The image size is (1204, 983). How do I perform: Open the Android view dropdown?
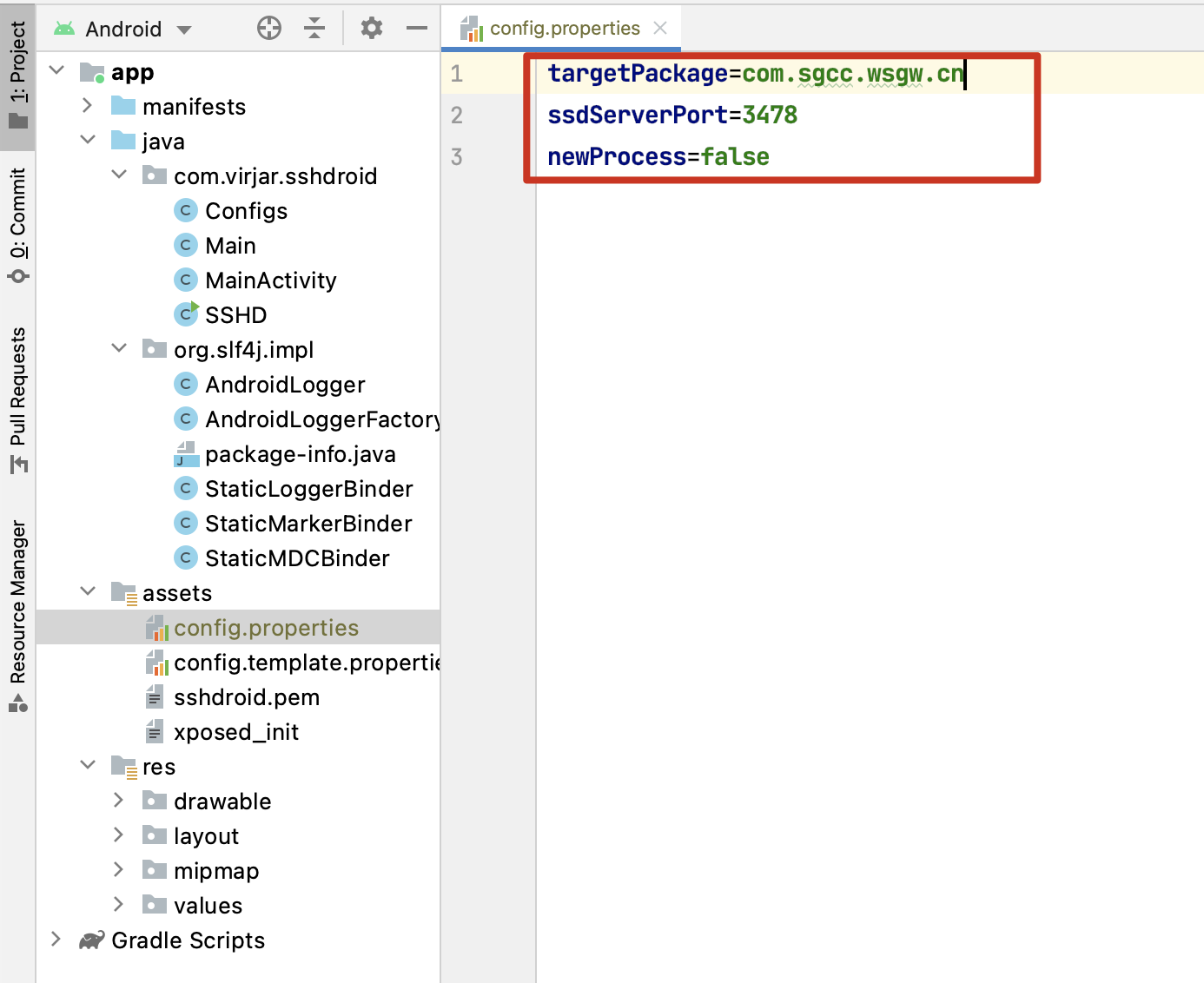[x=123, y=30]
